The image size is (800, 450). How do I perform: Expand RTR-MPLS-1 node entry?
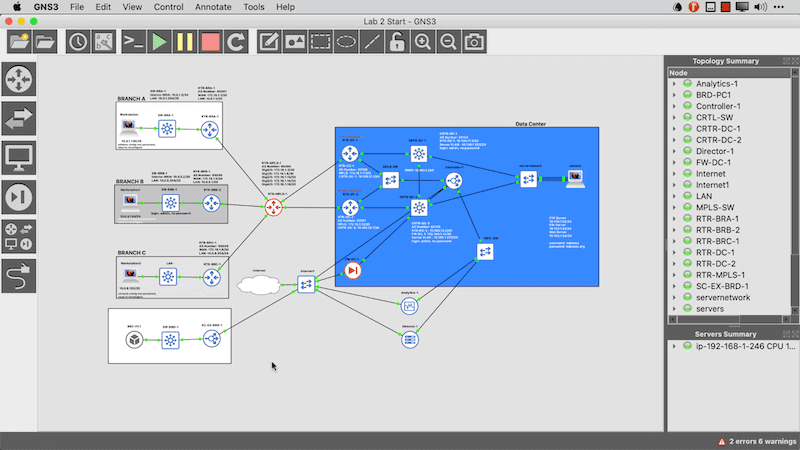(x=674, y=275)
